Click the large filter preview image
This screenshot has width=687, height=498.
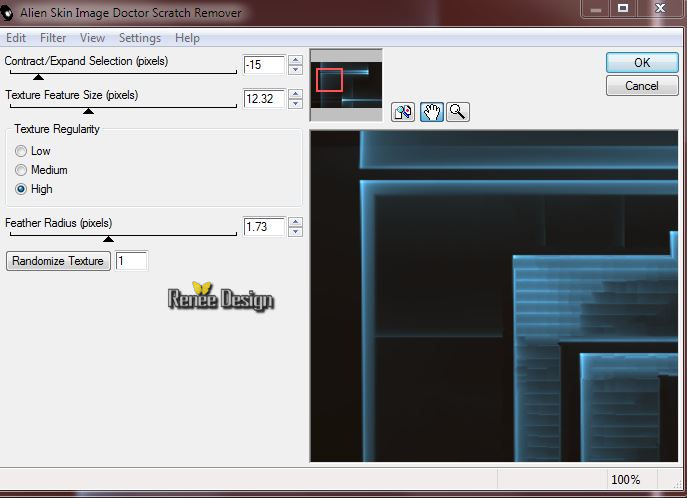click(494, 296)
